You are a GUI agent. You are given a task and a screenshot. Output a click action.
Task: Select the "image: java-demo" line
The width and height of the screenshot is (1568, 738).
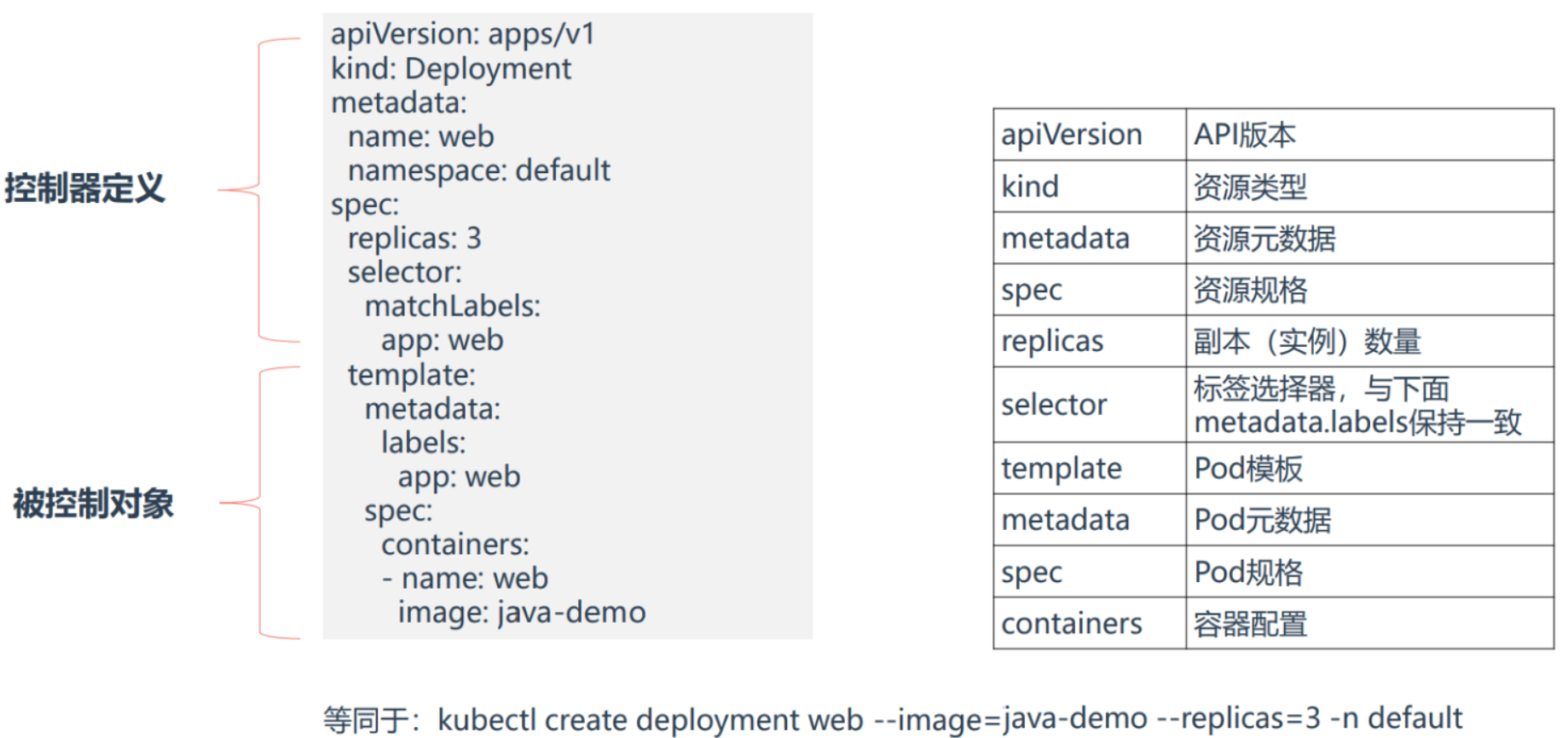click(521, 612)
